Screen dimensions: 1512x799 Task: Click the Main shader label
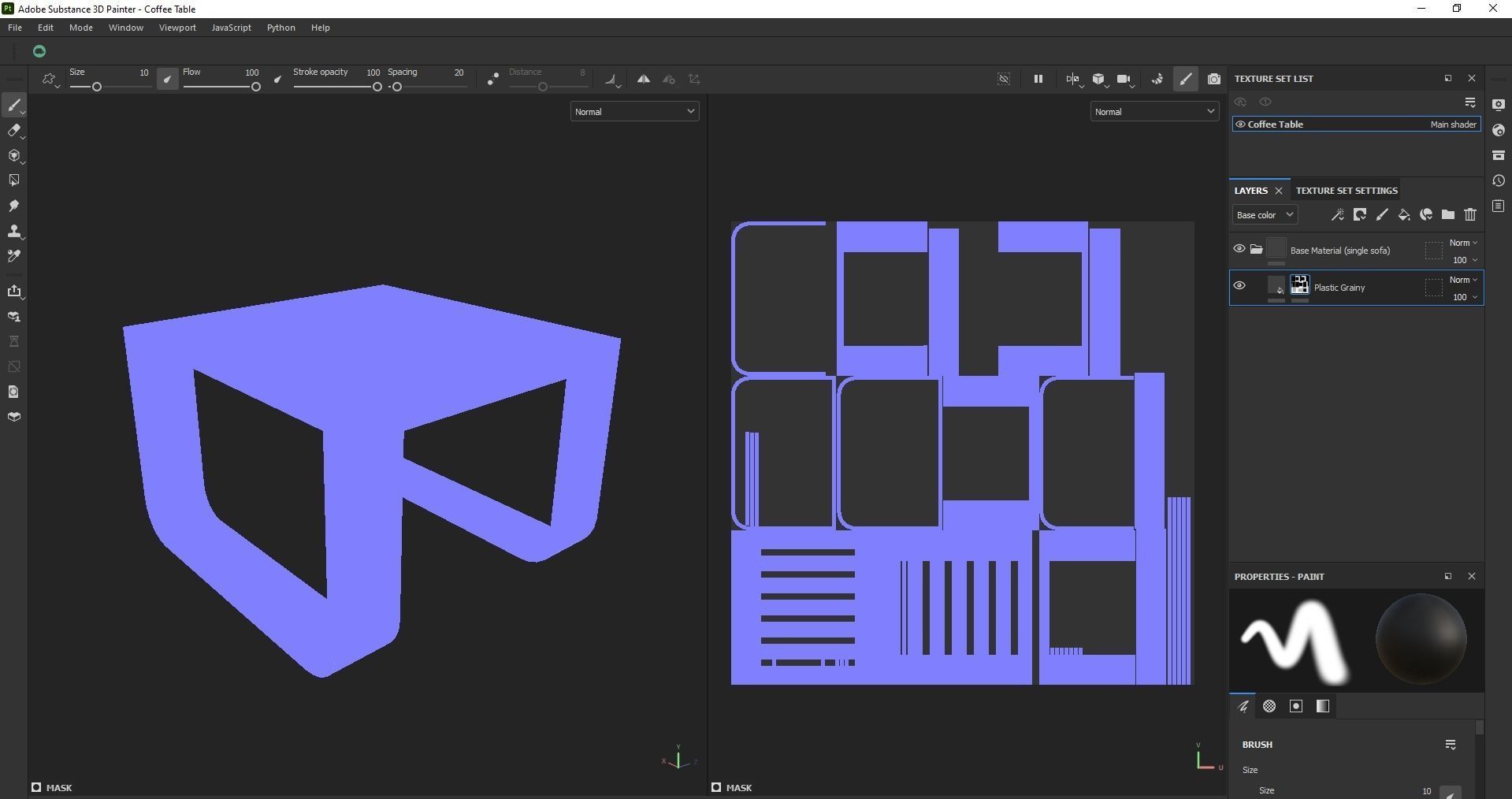(1454, 124)
